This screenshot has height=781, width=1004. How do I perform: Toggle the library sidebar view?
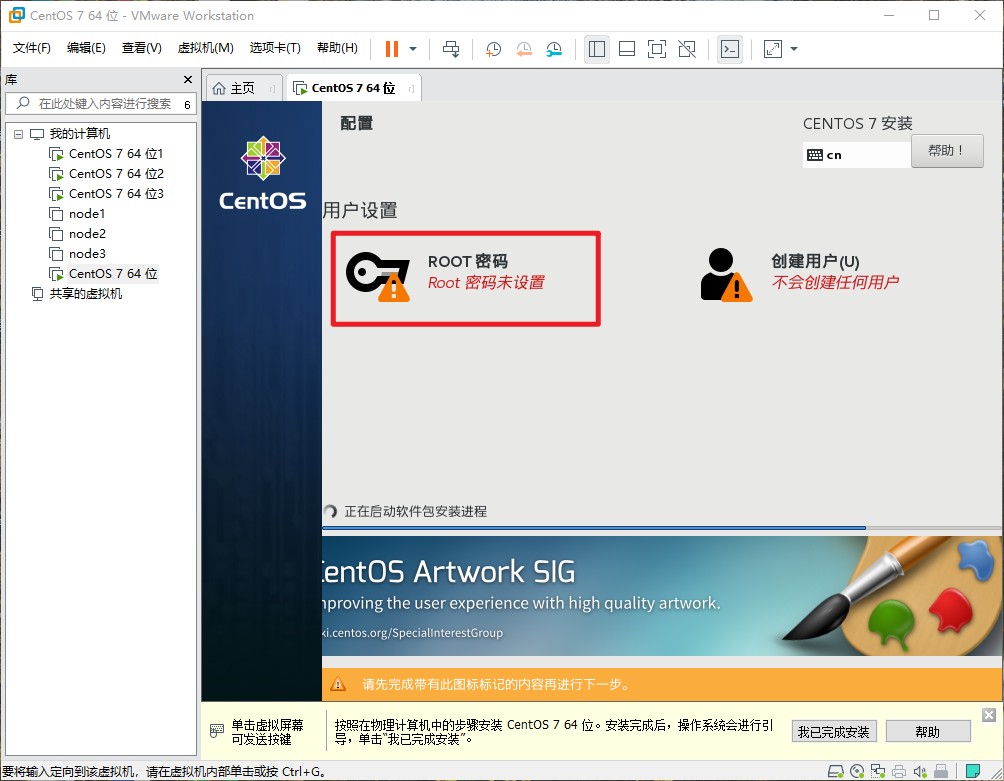tap(597, 49)
